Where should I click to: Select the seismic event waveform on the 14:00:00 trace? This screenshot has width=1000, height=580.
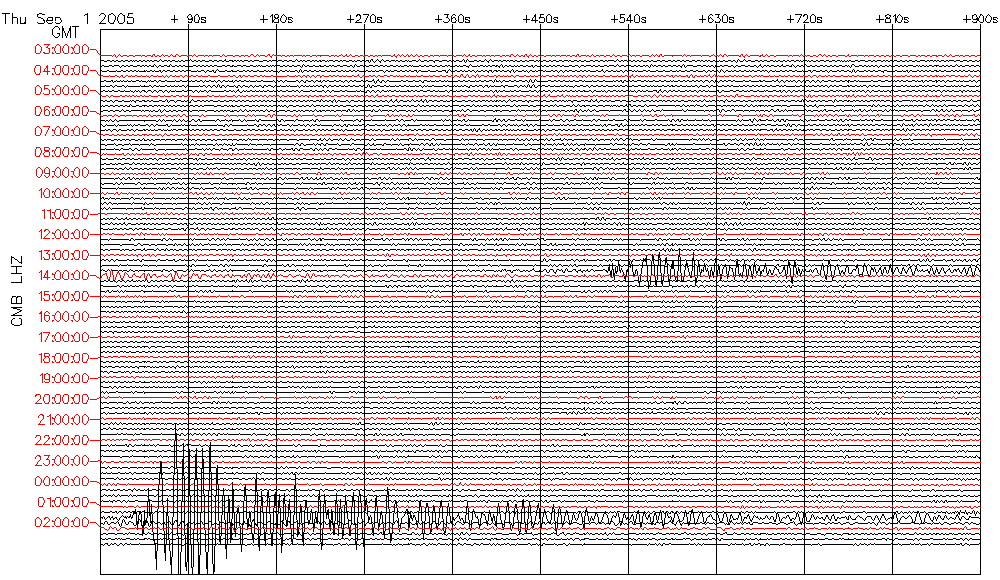(670, 270)
